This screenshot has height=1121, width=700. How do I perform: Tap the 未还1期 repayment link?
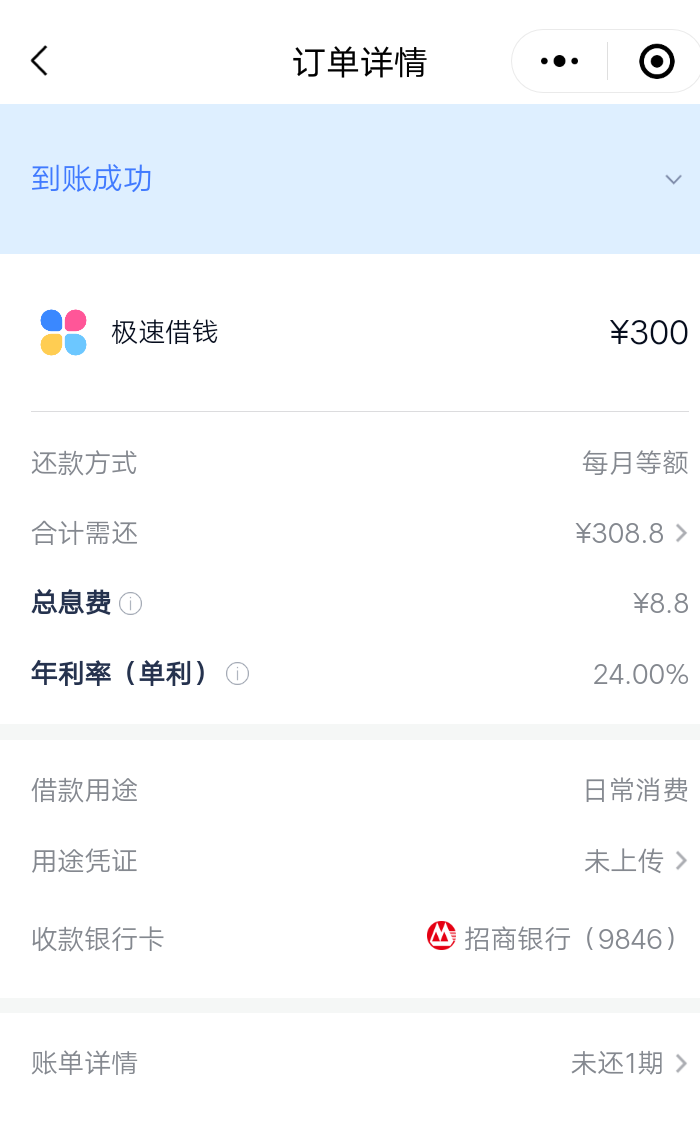[616, 1063]
